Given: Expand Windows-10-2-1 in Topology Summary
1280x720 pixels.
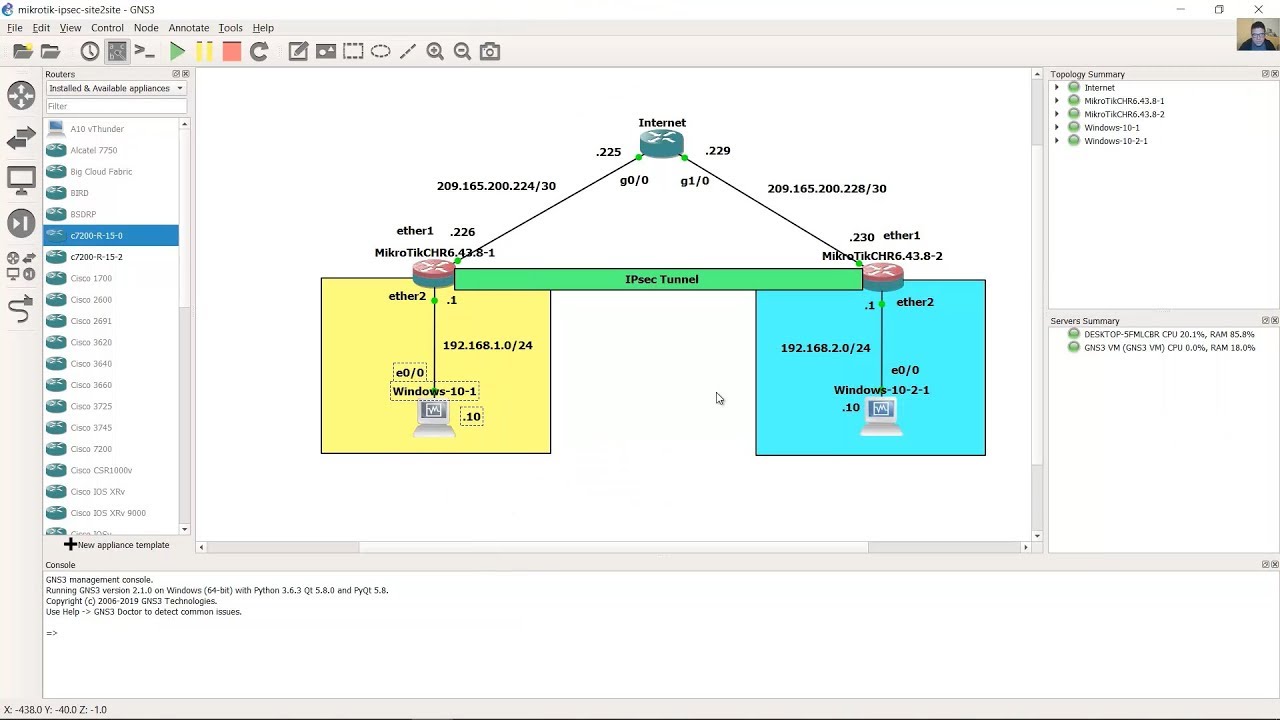Looking at the screenshot, I should [1057, 141].
